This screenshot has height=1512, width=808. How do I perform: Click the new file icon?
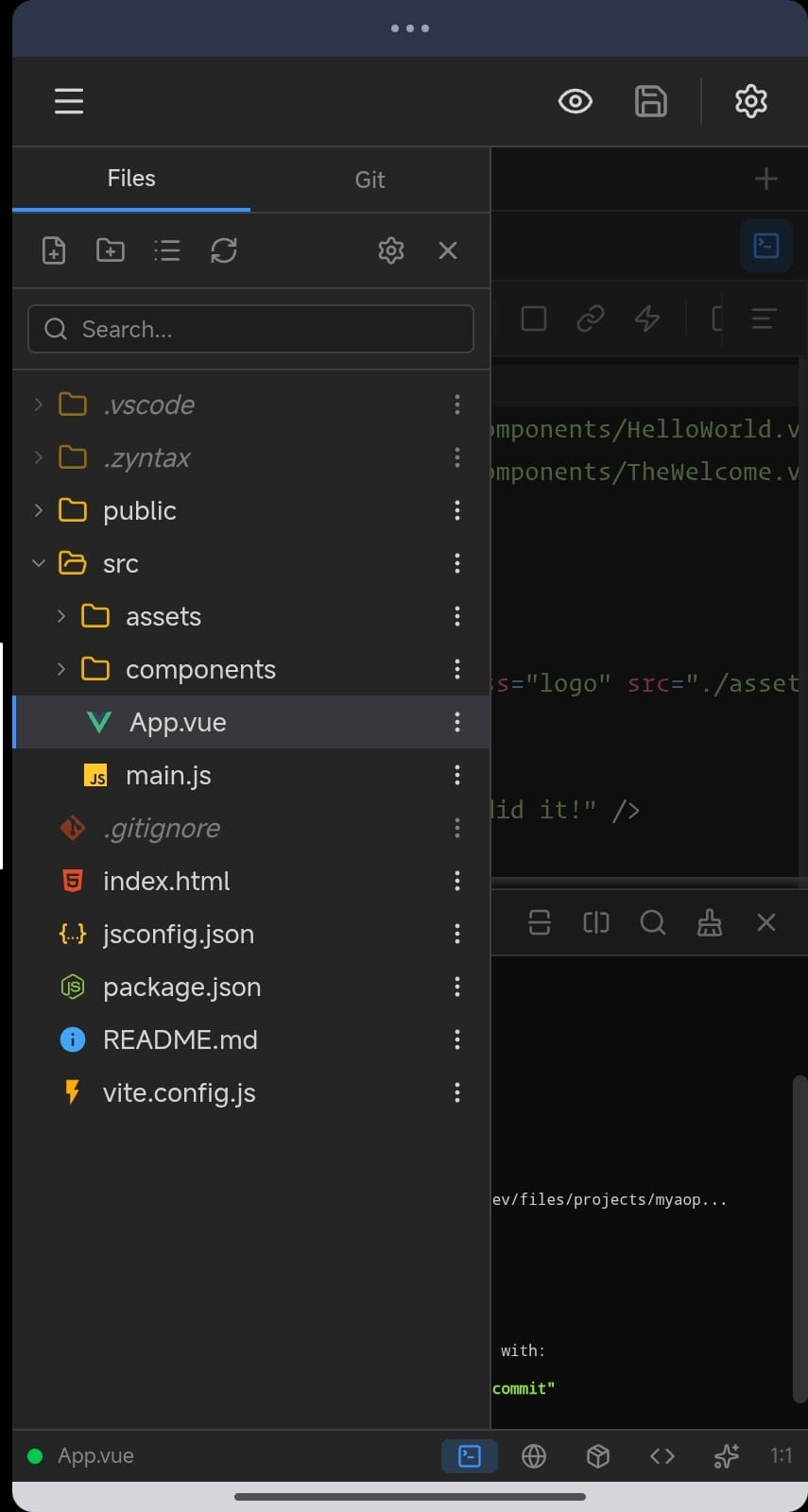tap(54, 250)
